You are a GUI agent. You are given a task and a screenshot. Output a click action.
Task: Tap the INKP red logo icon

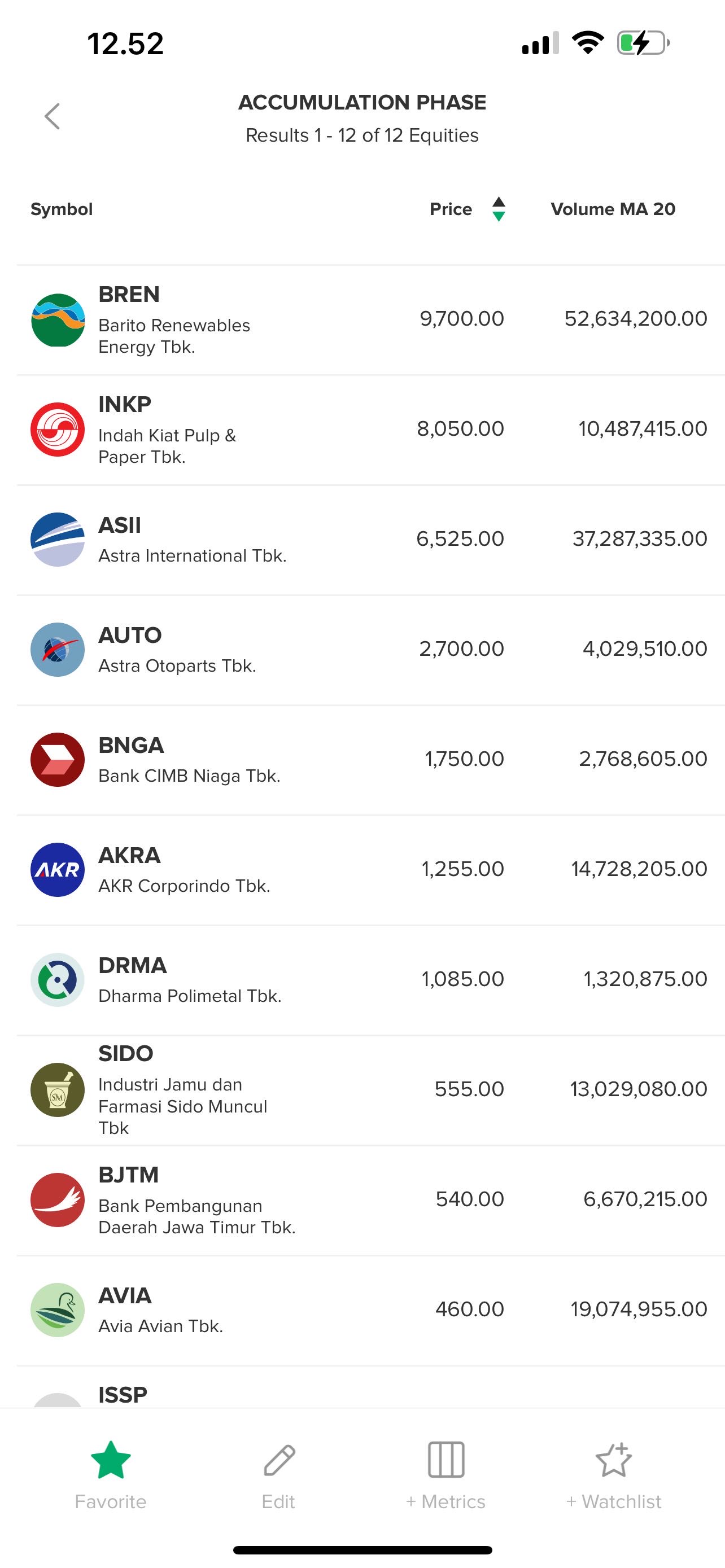(x=58, y=430)
